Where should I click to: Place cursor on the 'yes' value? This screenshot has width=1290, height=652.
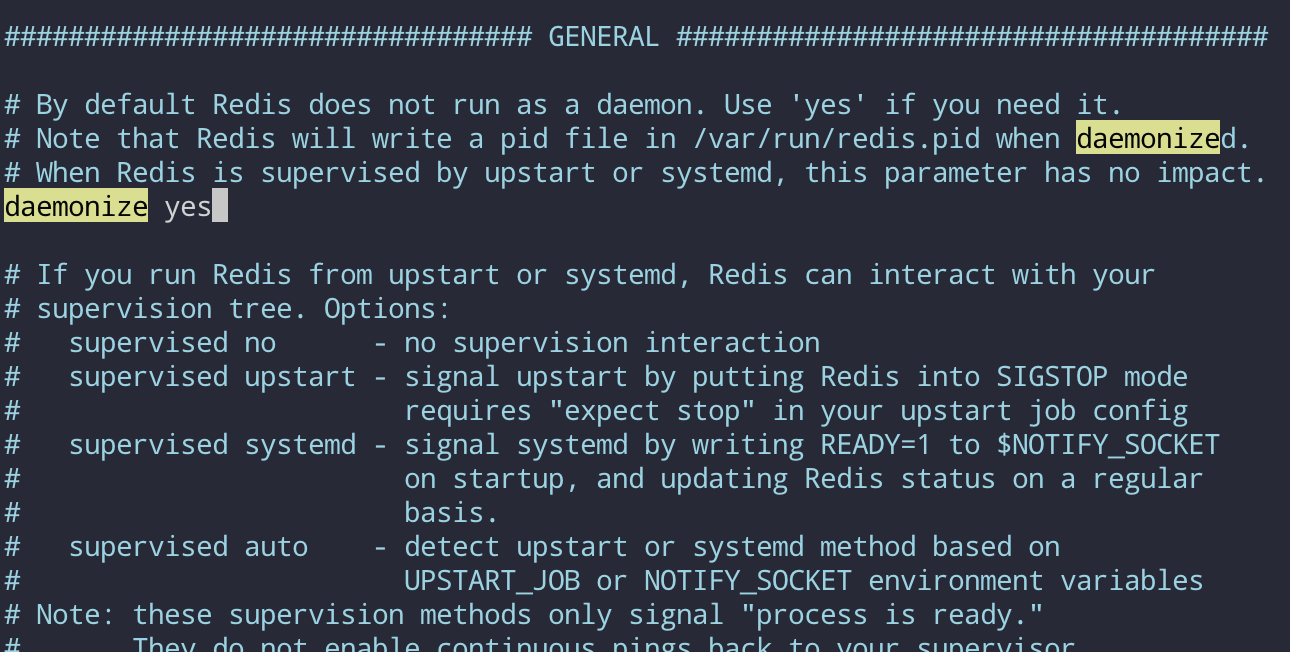[188, 207]
